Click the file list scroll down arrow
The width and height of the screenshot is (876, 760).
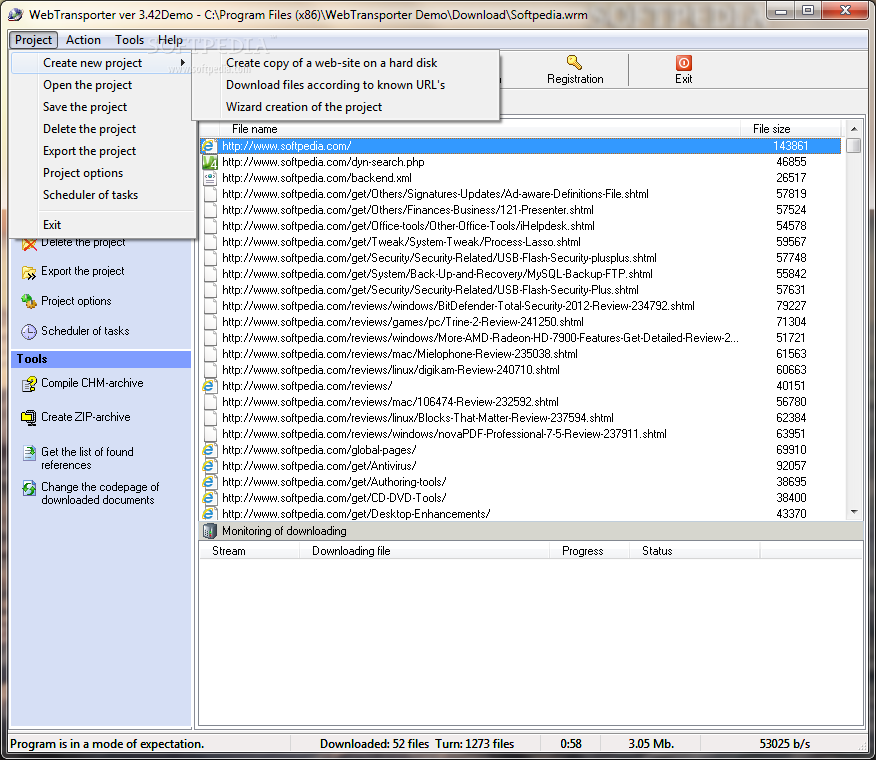[x=854, y=512]
